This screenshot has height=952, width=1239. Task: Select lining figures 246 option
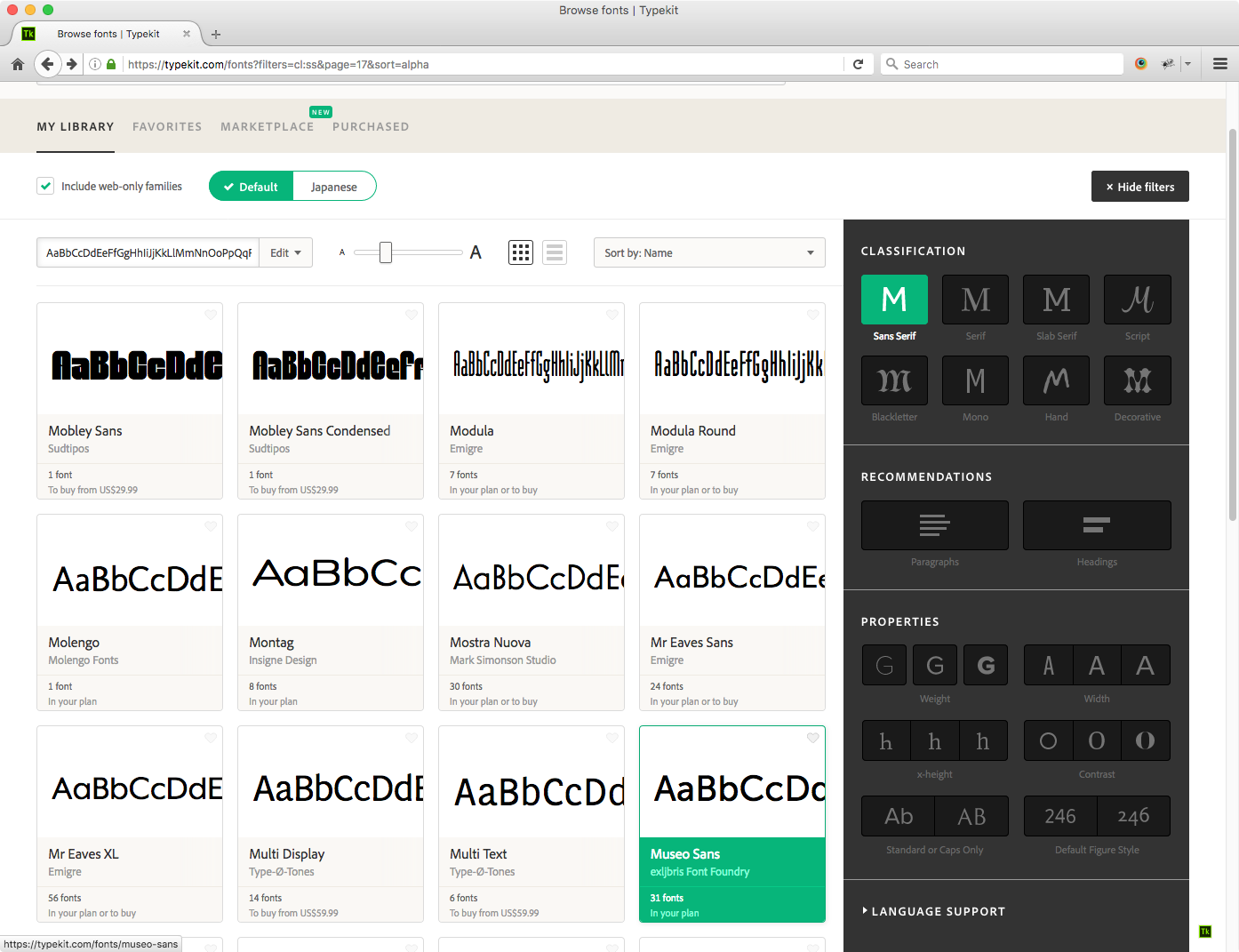point(1060,816)
